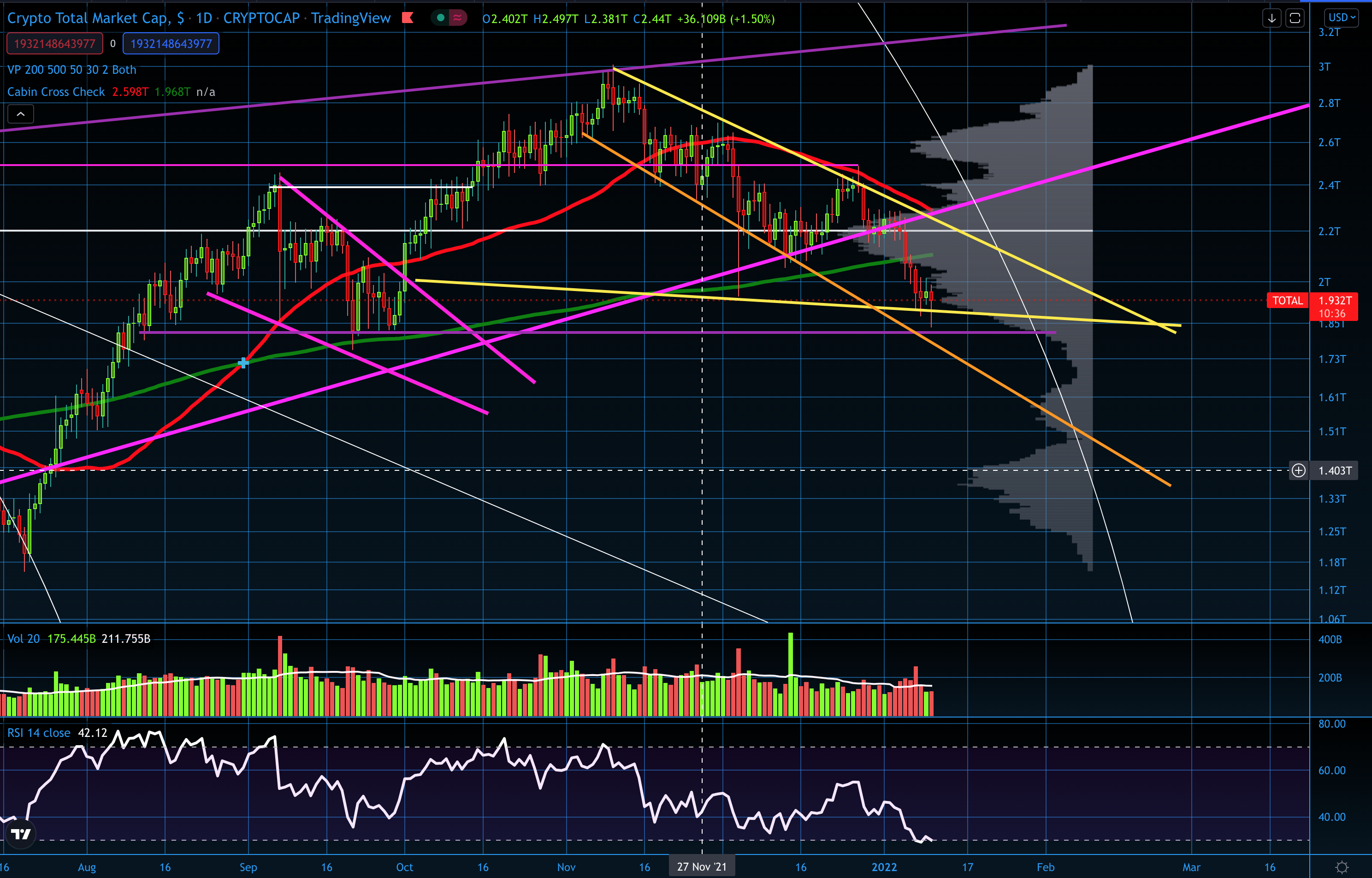Select the VP 200 500 volume profile legend

tap(72, 70)
